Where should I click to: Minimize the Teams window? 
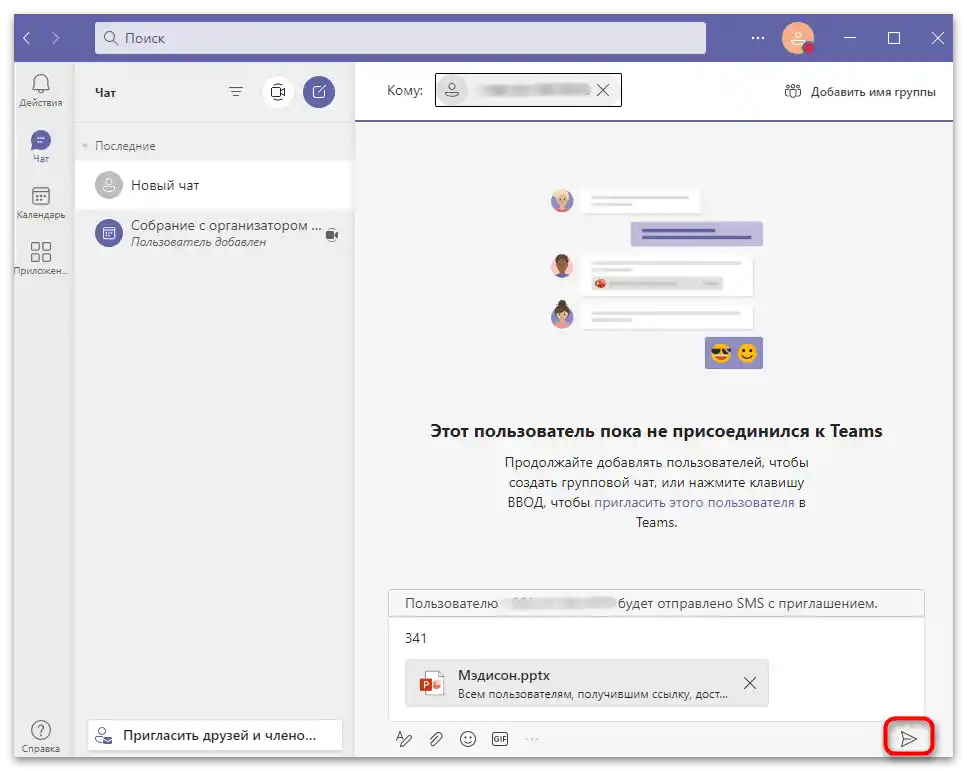coord(850,38)
